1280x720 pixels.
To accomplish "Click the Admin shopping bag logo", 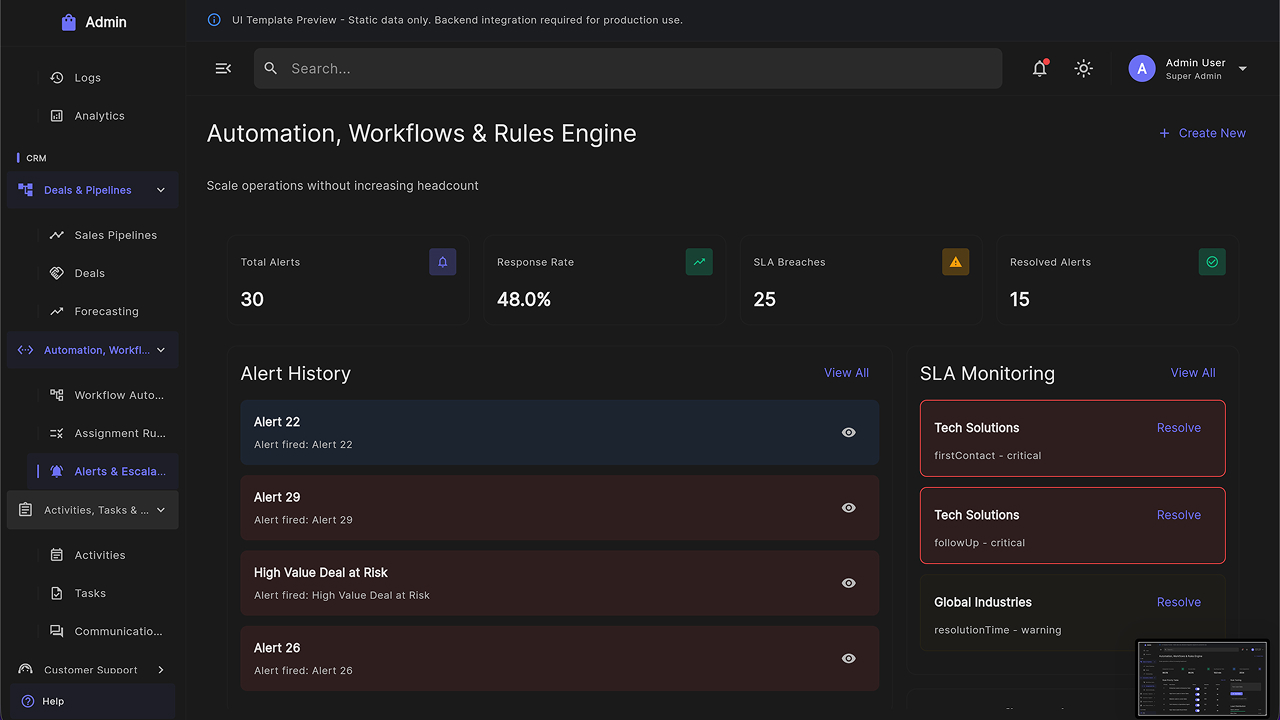I will [x=68, y=22].
